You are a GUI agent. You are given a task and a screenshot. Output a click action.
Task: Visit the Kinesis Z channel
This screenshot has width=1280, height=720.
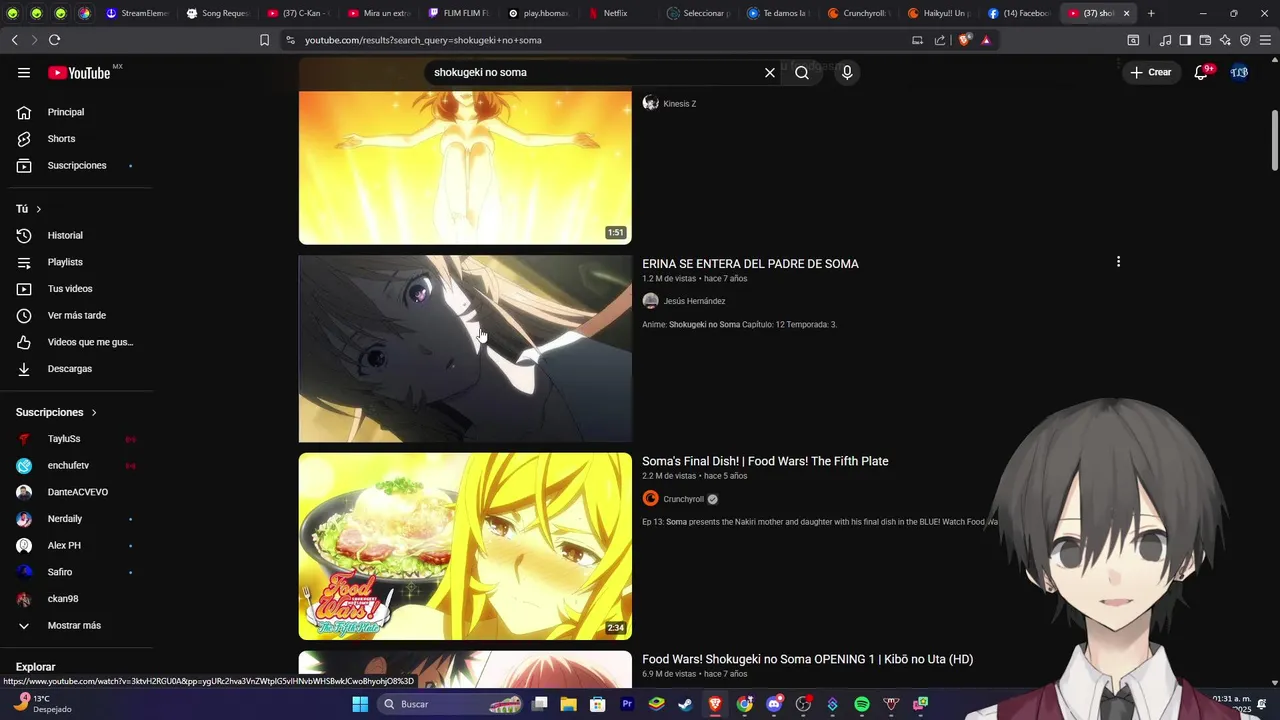(679, 104)
